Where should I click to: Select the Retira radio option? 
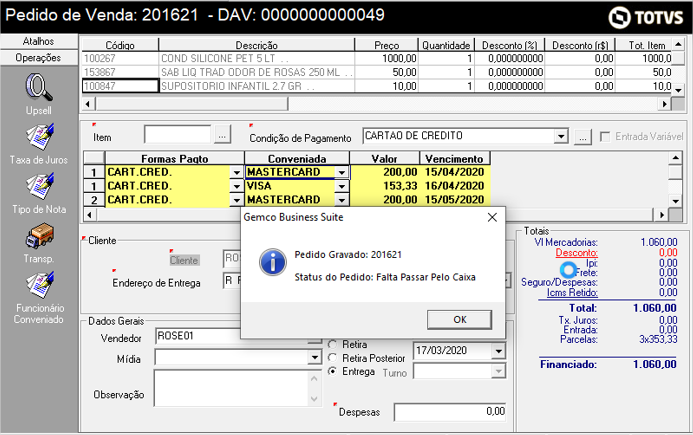332,344
